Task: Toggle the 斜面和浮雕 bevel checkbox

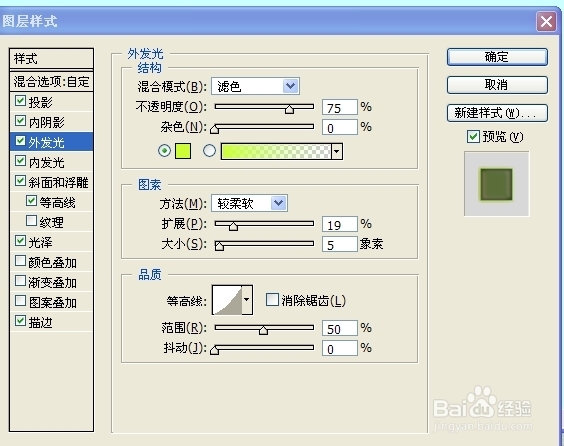Action: coord(20,181)
